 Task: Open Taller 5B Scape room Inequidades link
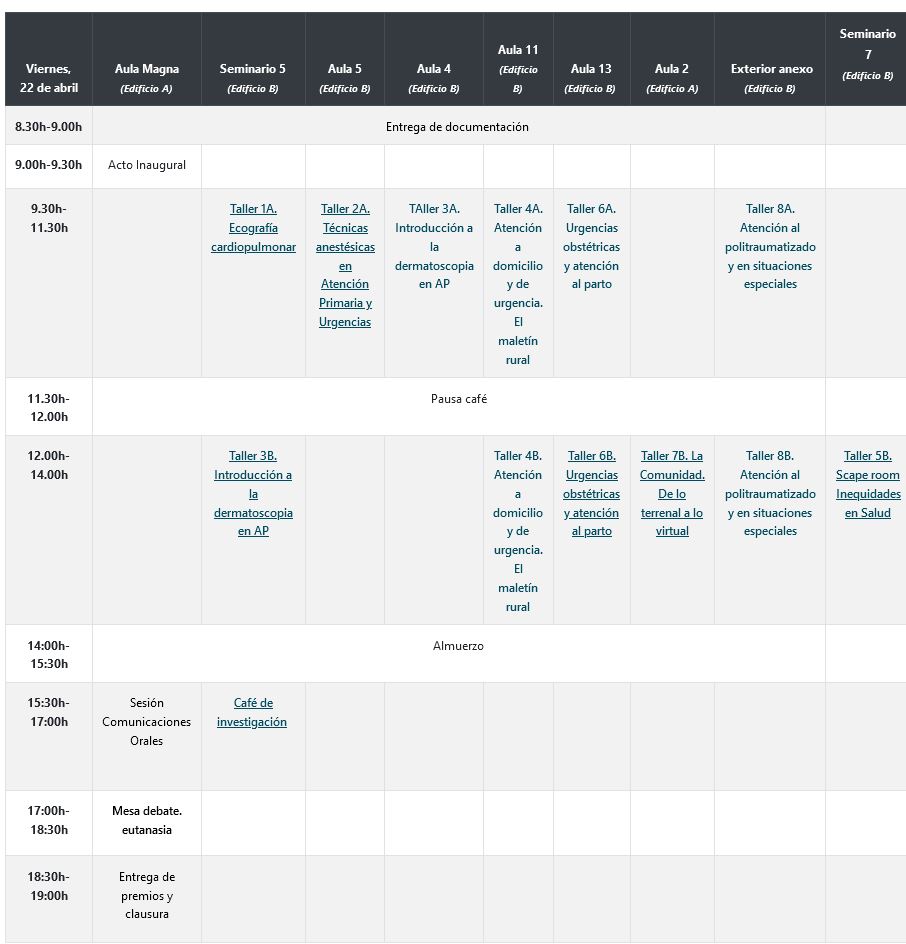point(868,484)
